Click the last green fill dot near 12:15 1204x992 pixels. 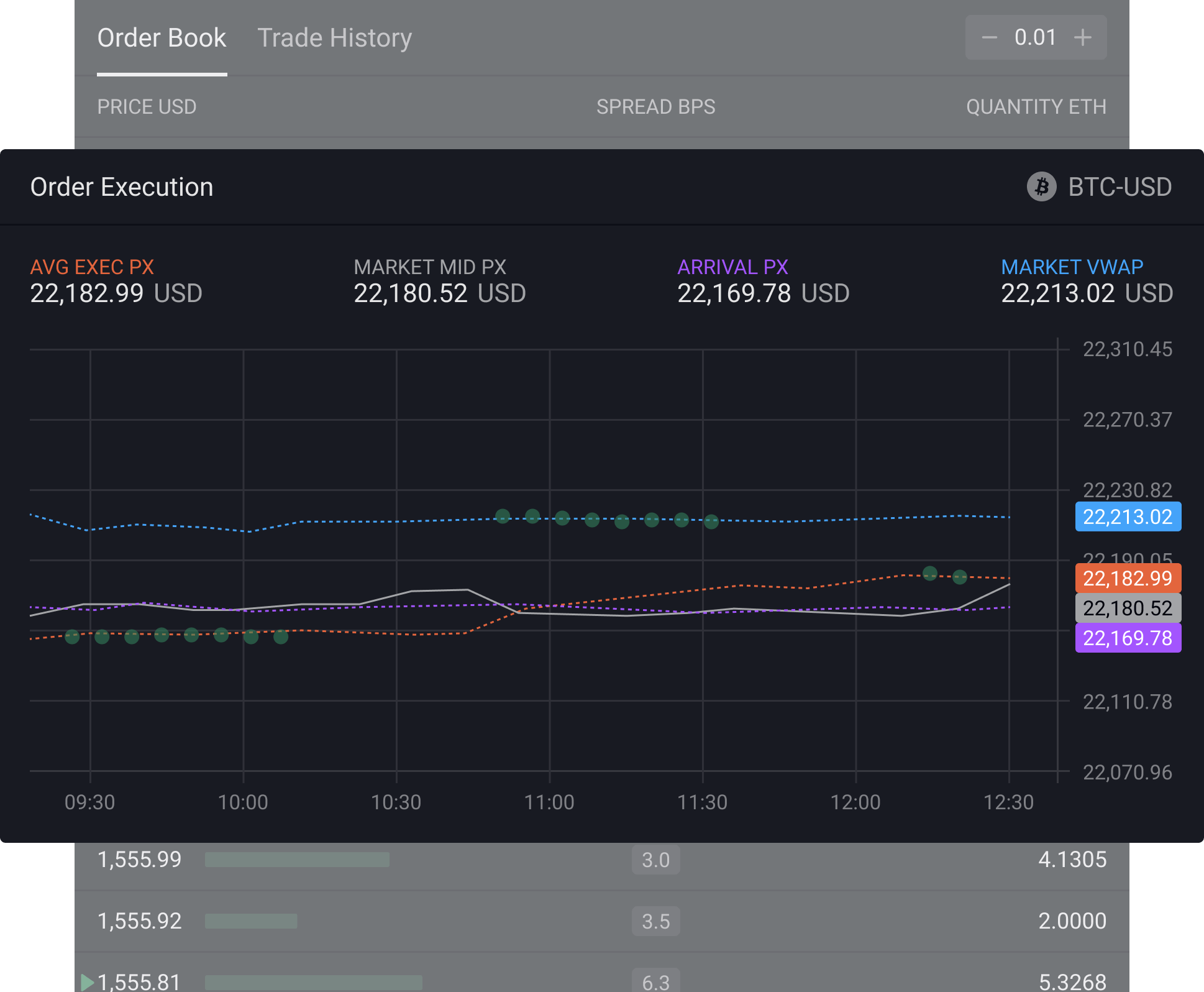coord(959,578)
